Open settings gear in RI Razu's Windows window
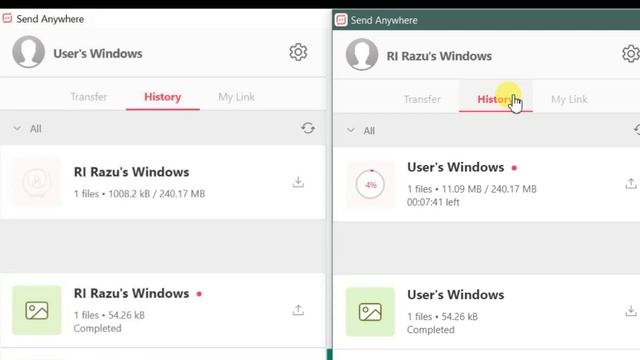This screenshot has width=640, height=360. click(x=631, y=53)
